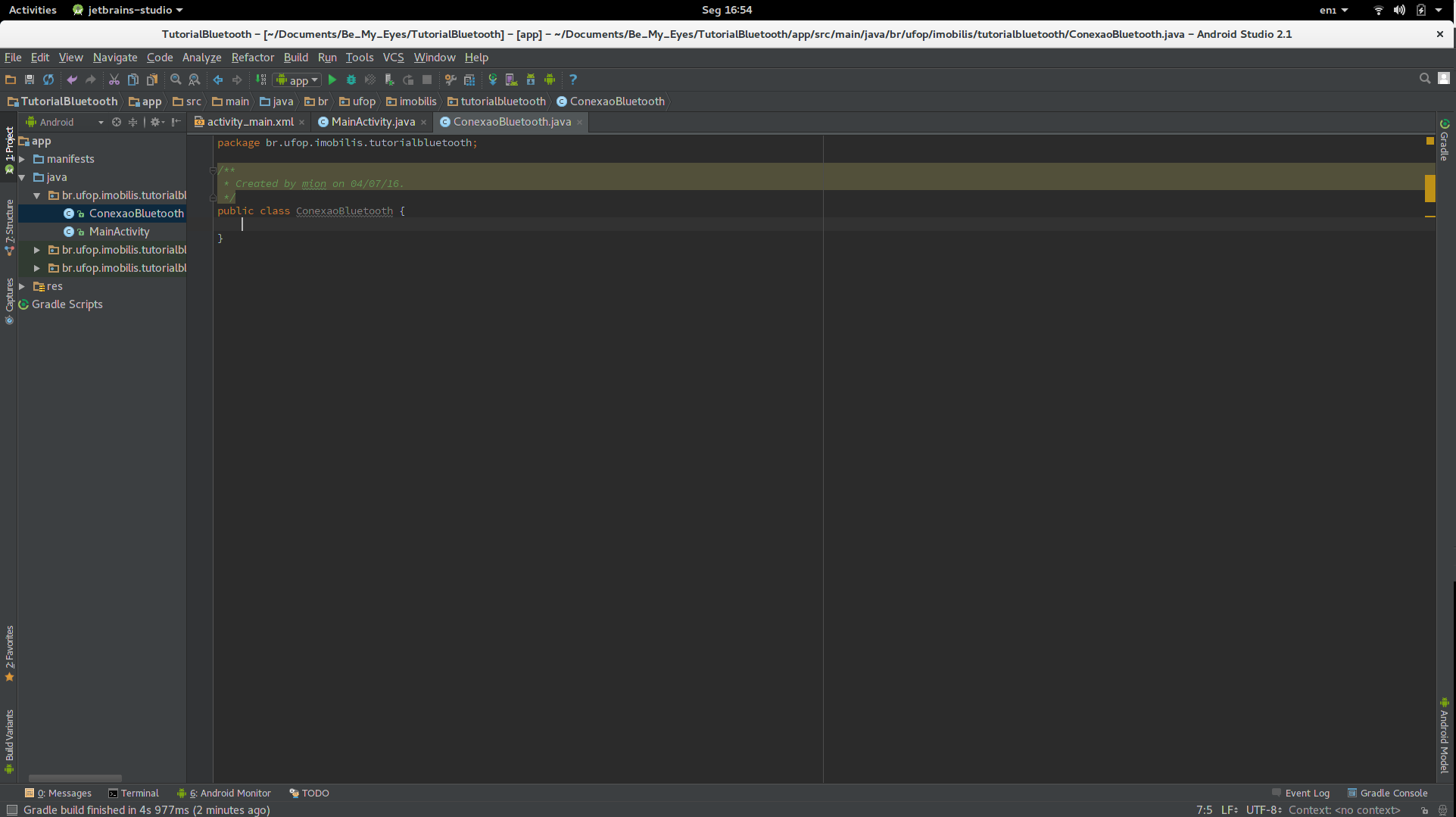Open the 6: Android Monitor tool window
Screen dimensions: 1456x817
click(224, 793)
